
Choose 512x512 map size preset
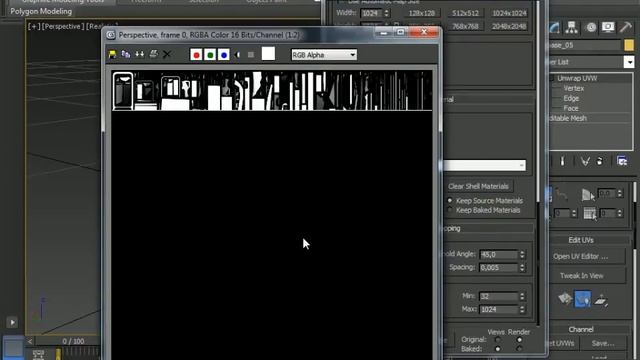click(x=465, y=13)
